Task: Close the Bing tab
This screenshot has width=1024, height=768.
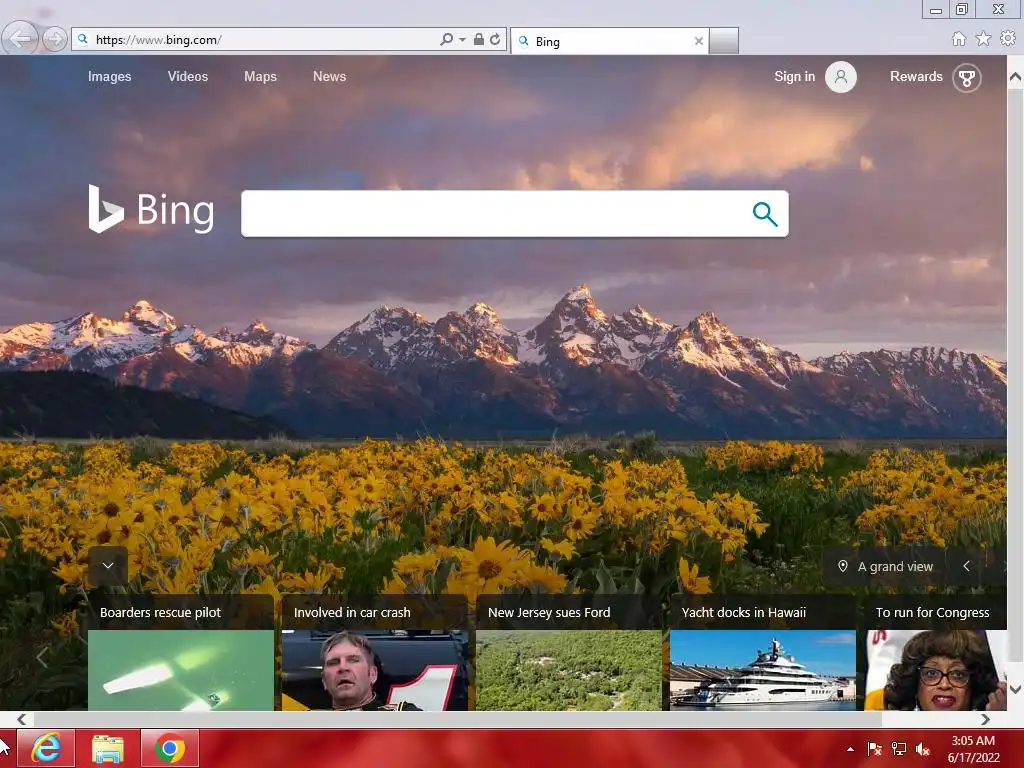Action: 699,41
